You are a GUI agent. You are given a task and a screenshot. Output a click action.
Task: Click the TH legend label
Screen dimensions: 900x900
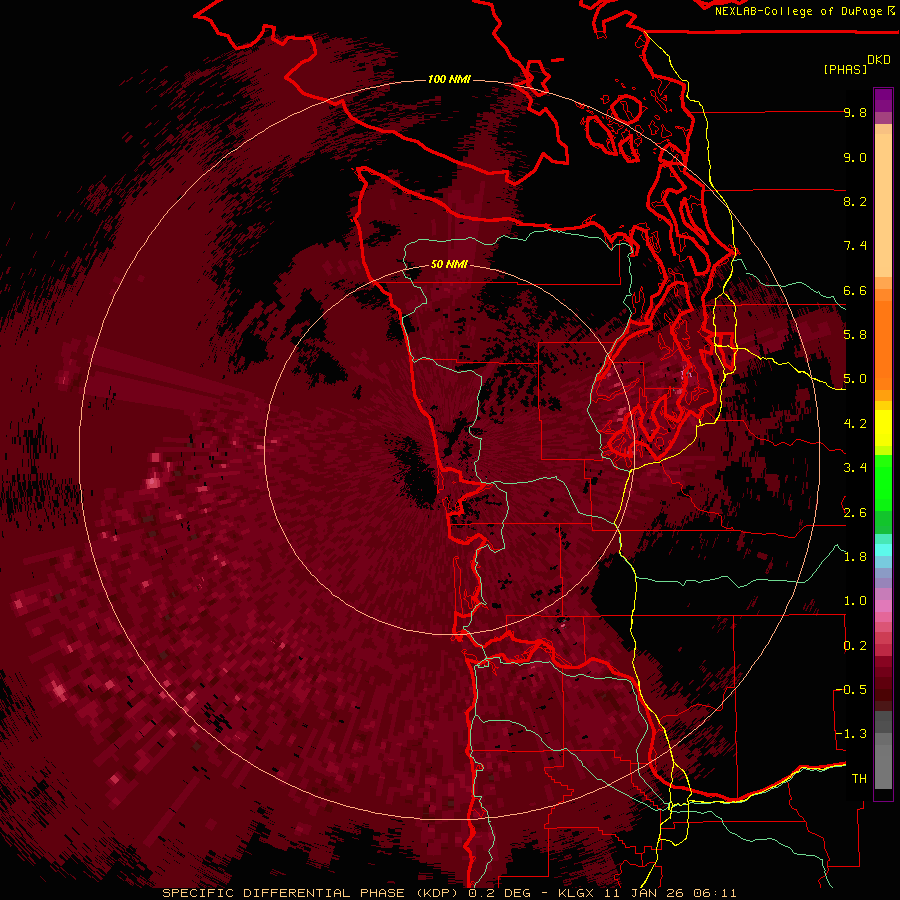[x=859, y=779]
